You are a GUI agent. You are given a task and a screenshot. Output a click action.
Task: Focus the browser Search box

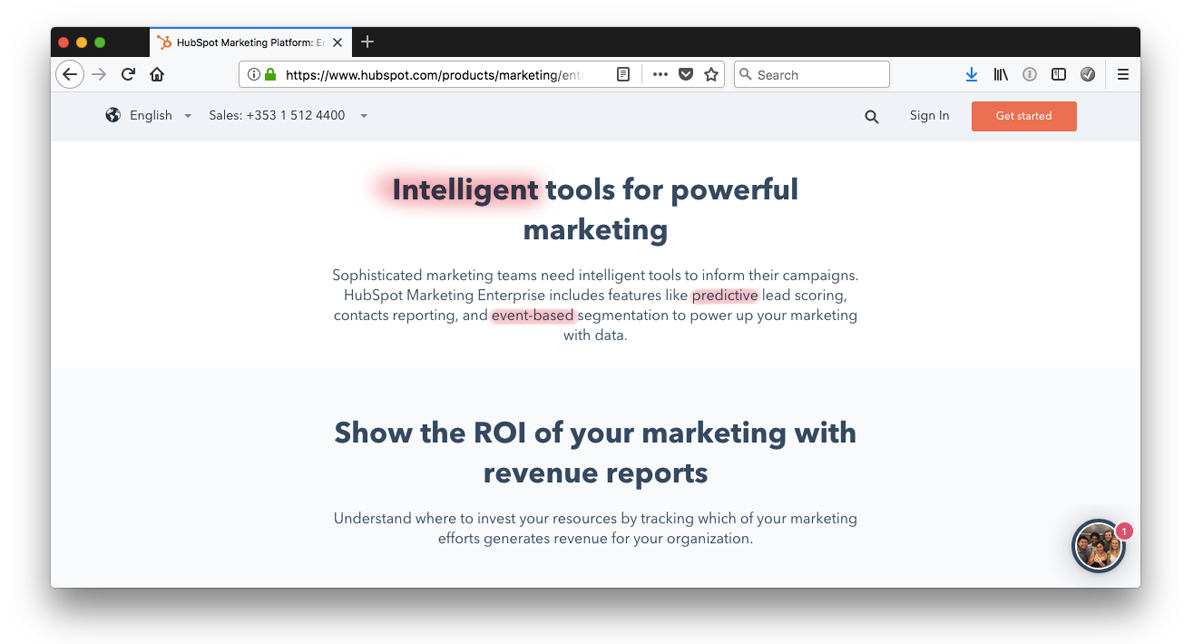(811, 74)
